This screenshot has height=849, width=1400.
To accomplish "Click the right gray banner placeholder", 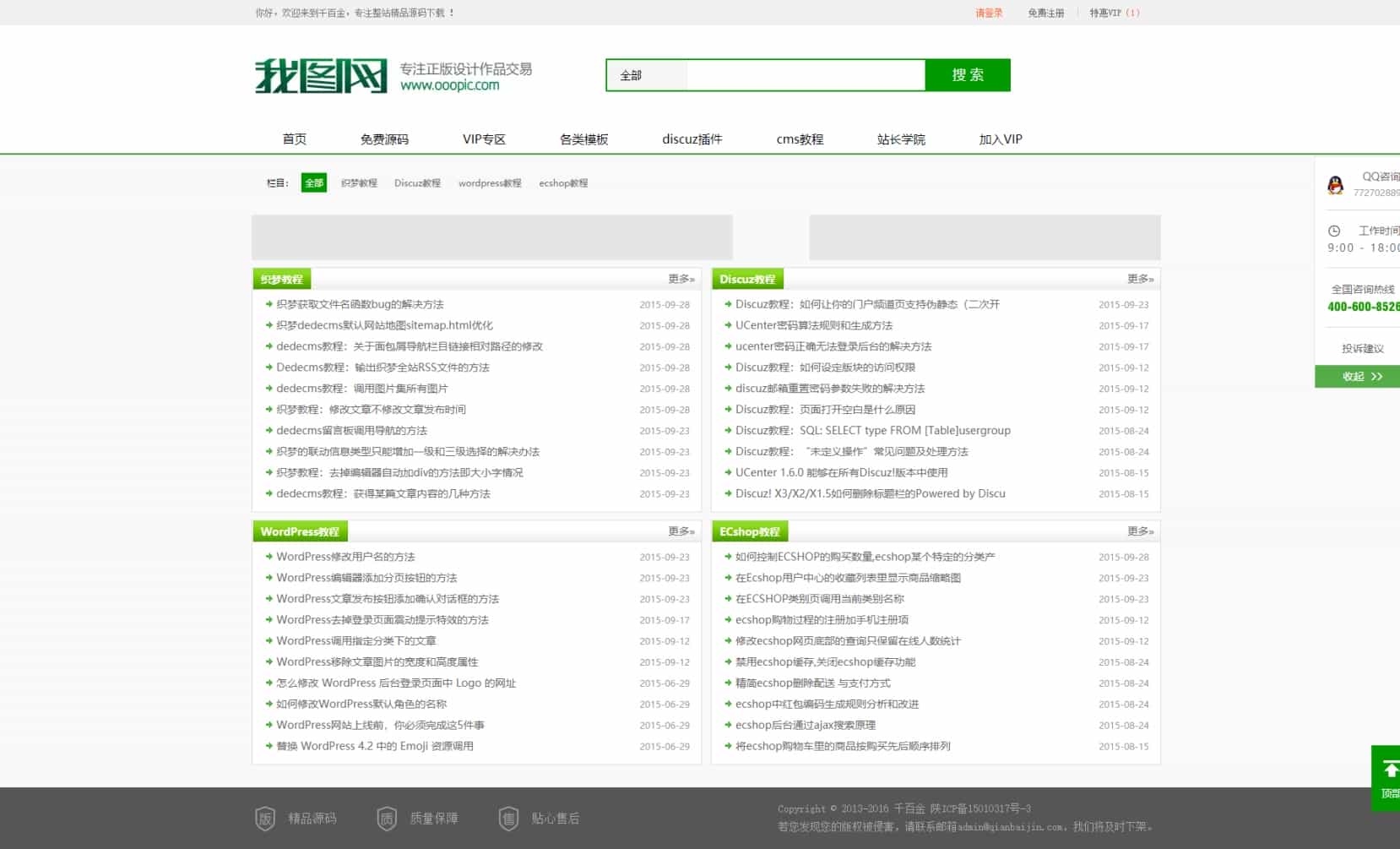I will [985, 237].
